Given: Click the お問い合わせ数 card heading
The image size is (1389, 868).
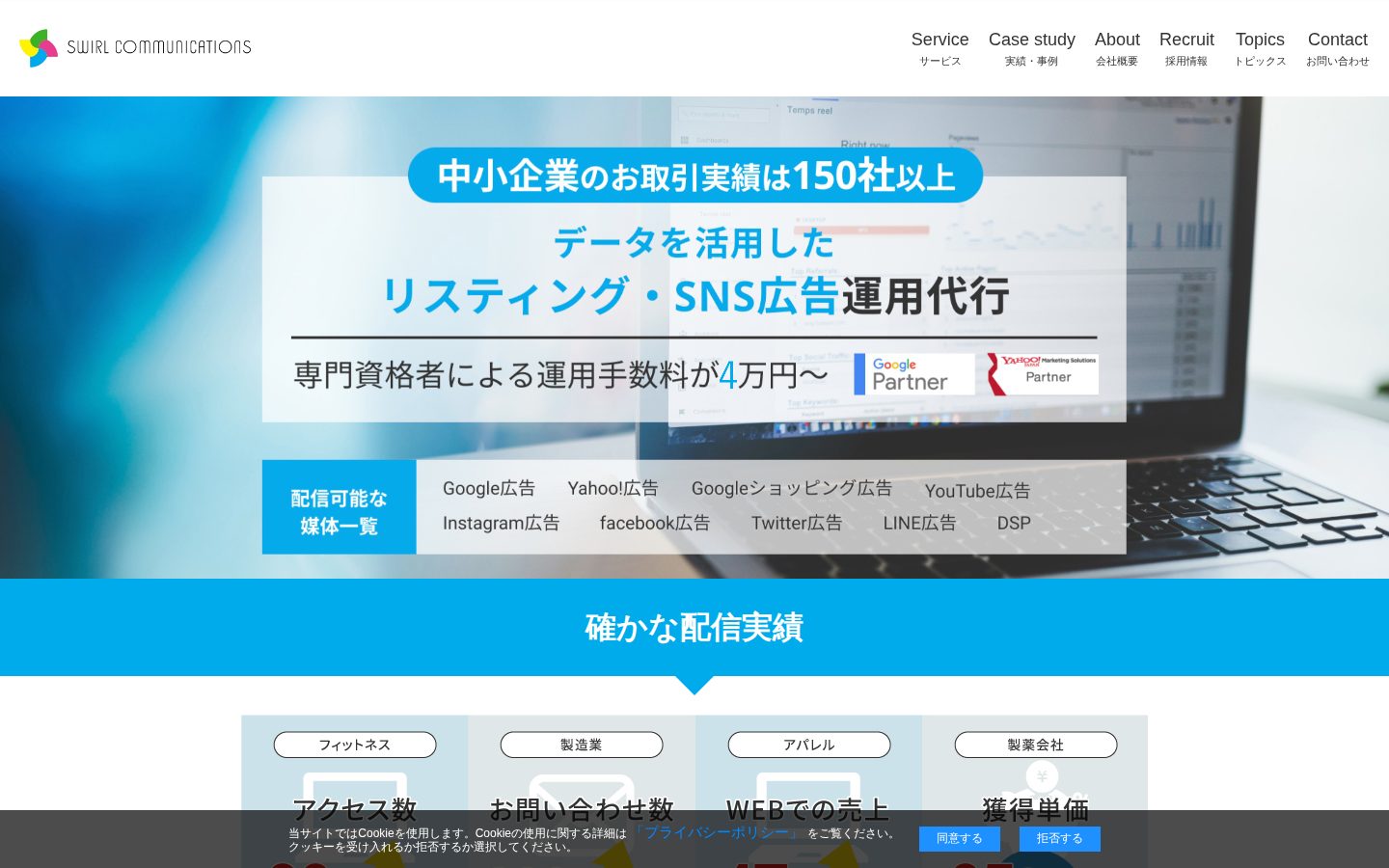Looking at the screenshot, I should [x=582, y=808].
